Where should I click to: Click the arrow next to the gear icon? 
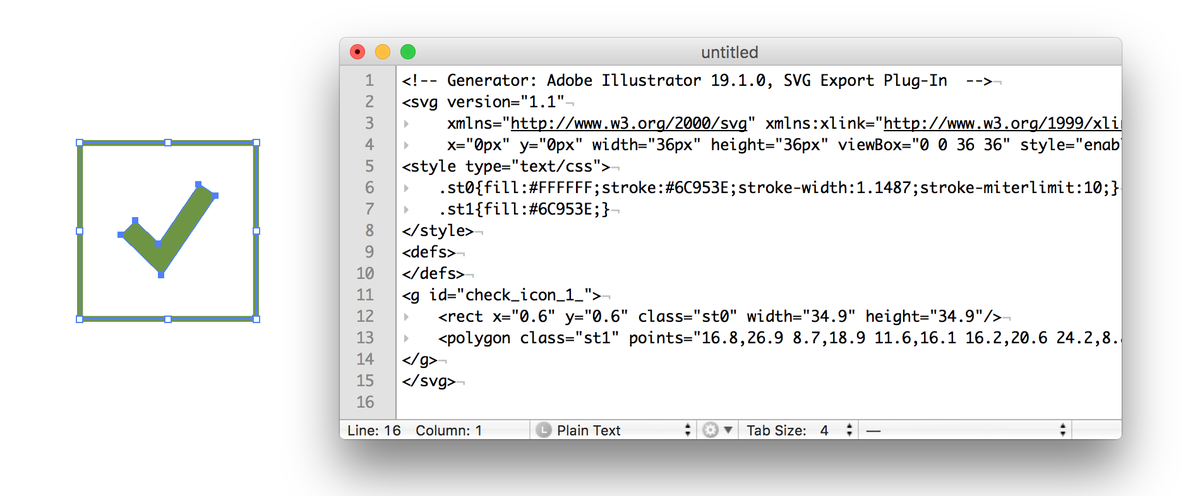[728, 430]
